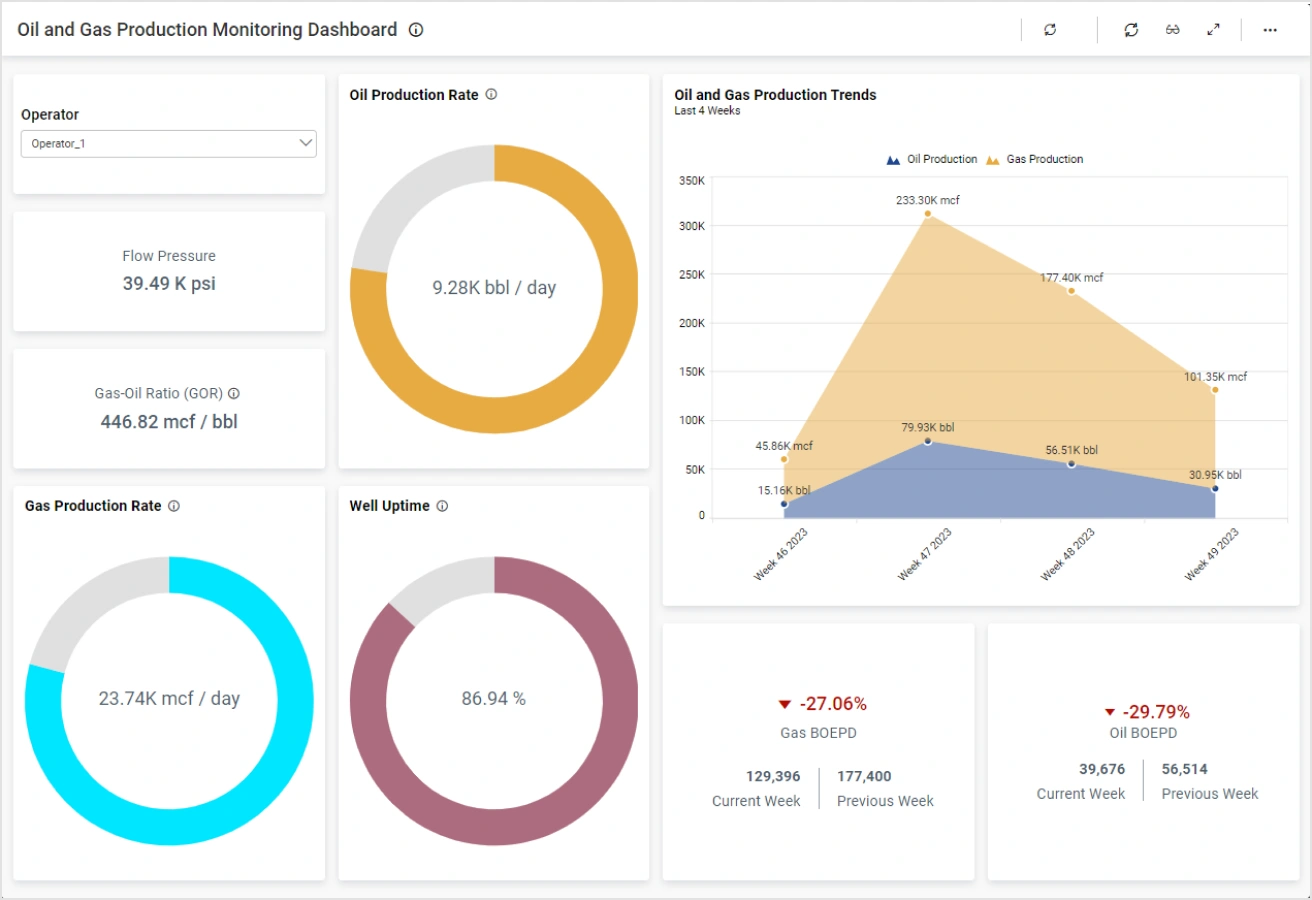Image resolution: width=1312 pixels, height=900 pixels.
Task: Click the info icon next to Gas Production Rate
Action: click(x=174, y=506)
